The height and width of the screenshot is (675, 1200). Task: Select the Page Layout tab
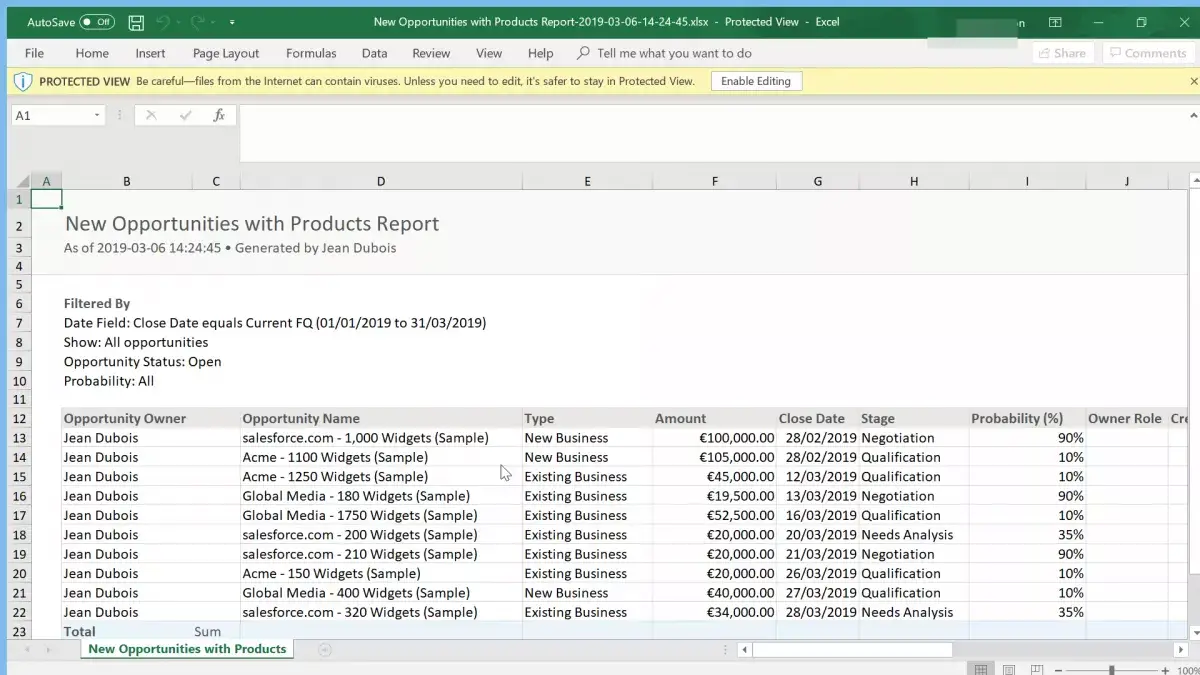click(226, 53)
